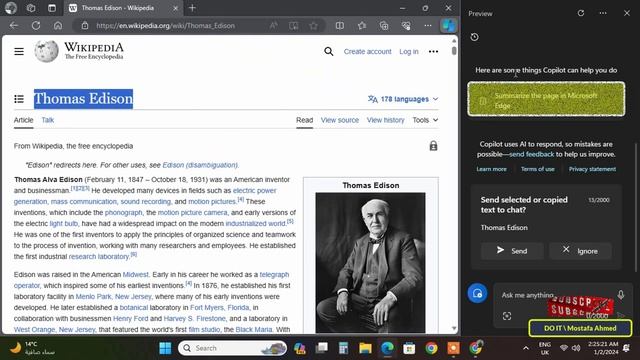Select the Read tab
The image size is (640, 360).
(304, 120)
